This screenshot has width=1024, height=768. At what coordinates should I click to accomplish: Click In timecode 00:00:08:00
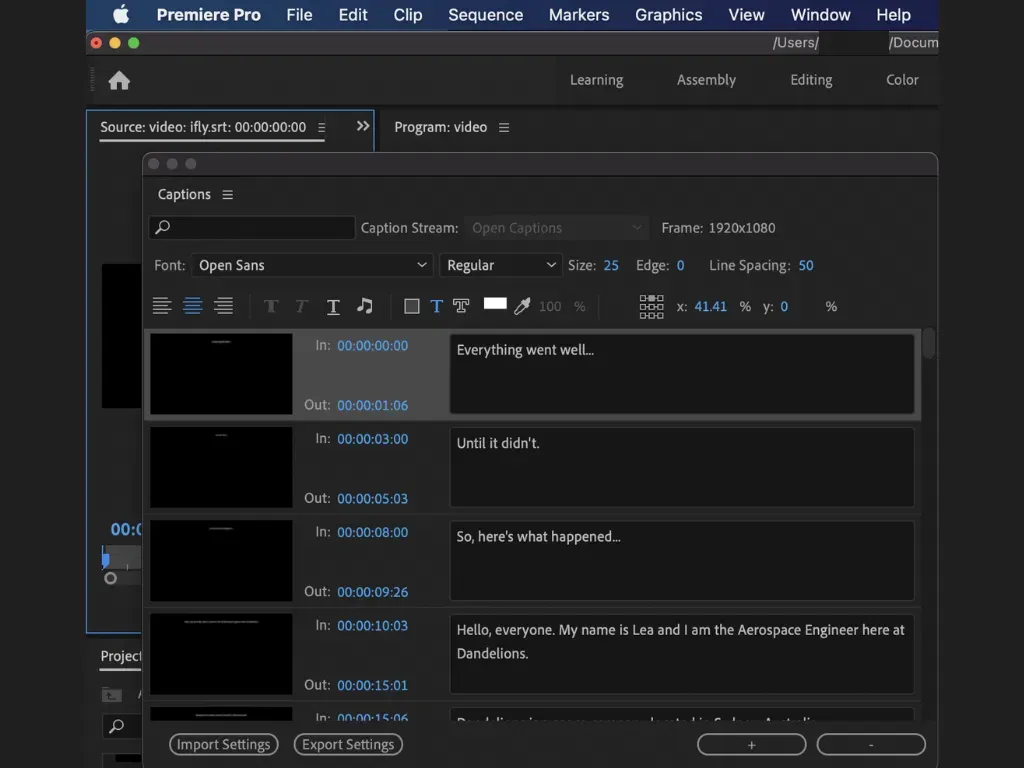click(x=372, y=532)
